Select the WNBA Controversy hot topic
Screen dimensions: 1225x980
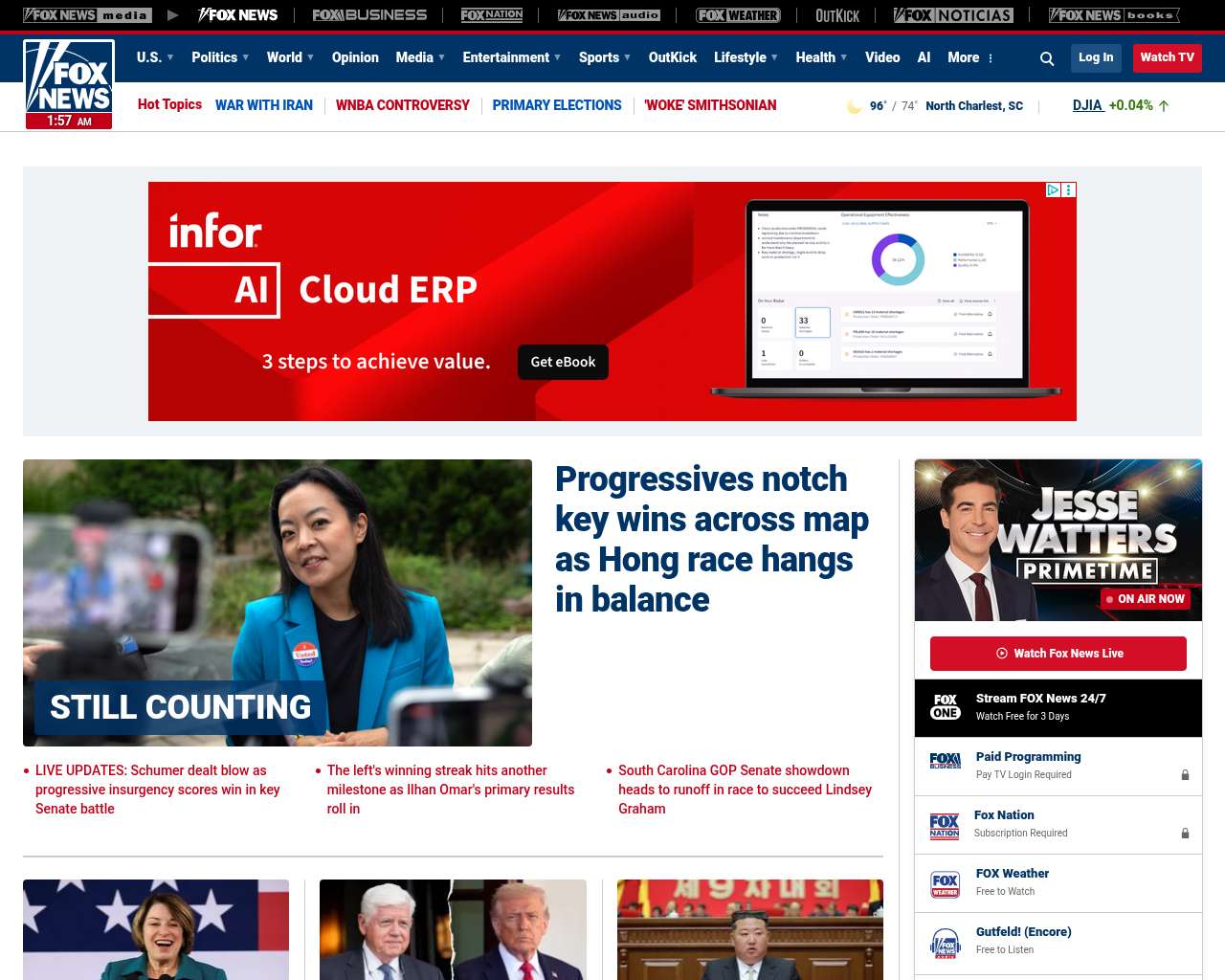point(403,105)
